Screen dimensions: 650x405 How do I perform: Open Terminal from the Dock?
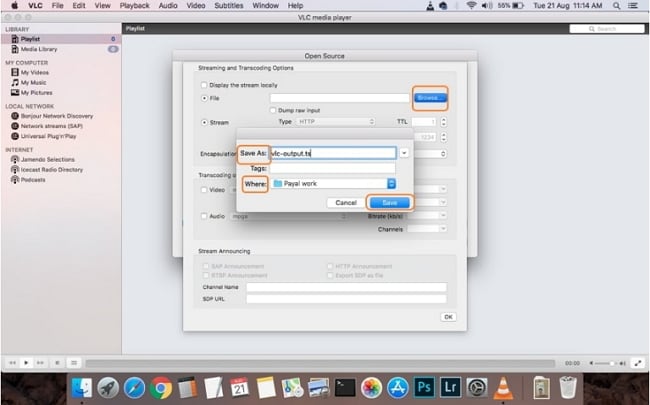[345, 388]
